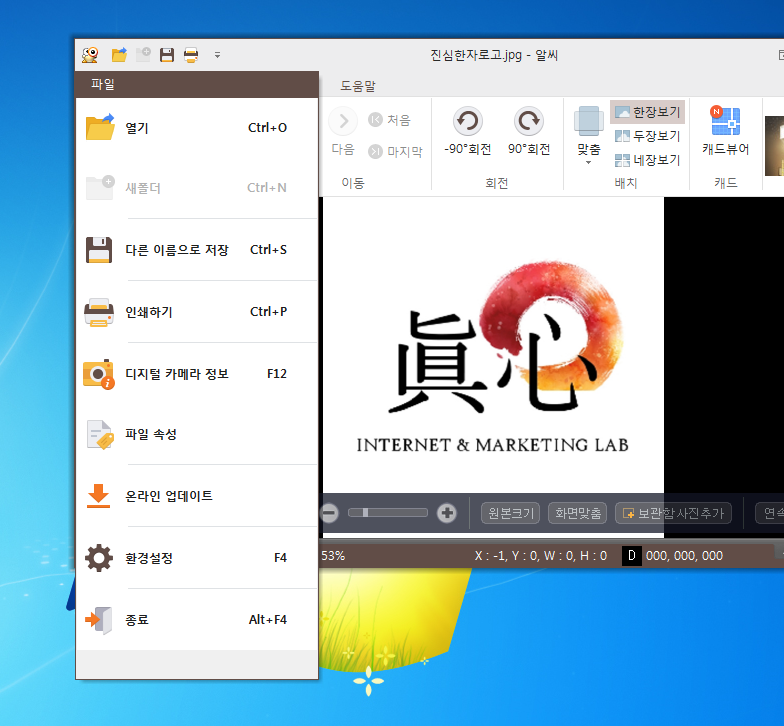Click the 맞춤 fit icon
This screenshot has width=784, height=726.
tap(588, 121)
